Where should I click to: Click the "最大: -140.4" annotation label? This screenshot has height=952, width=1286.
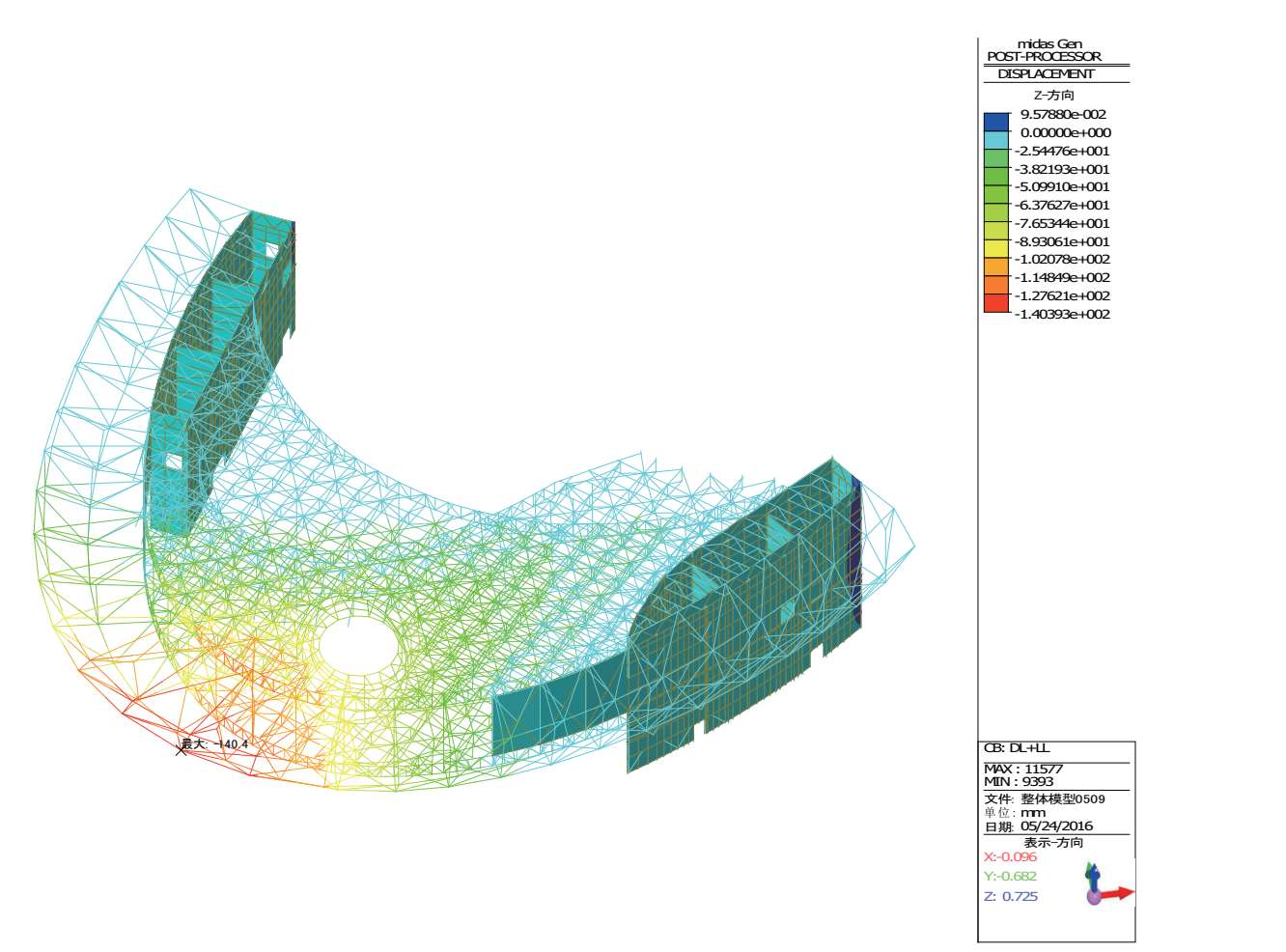point(215,744)
